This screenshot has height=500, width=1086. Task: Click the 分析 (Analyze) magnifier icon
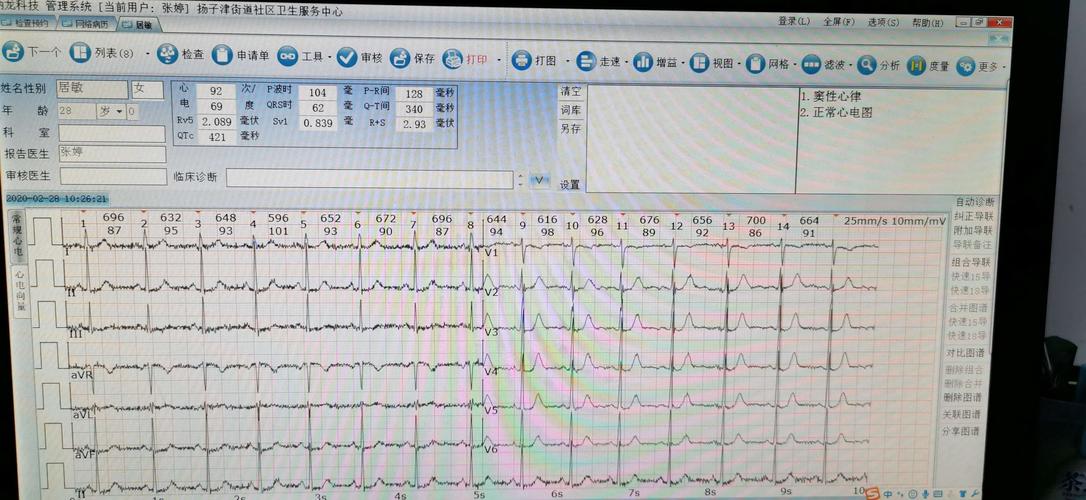click(x=866, y=66)
